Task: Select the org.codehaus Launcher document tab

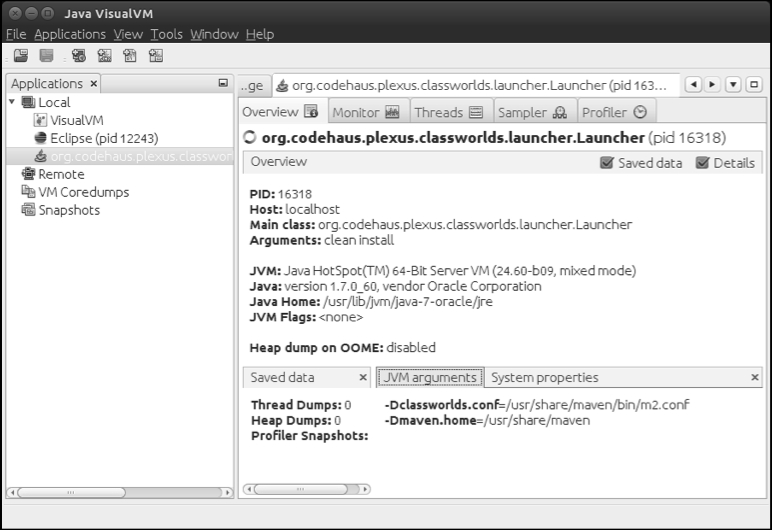Action: pos(476,86)
